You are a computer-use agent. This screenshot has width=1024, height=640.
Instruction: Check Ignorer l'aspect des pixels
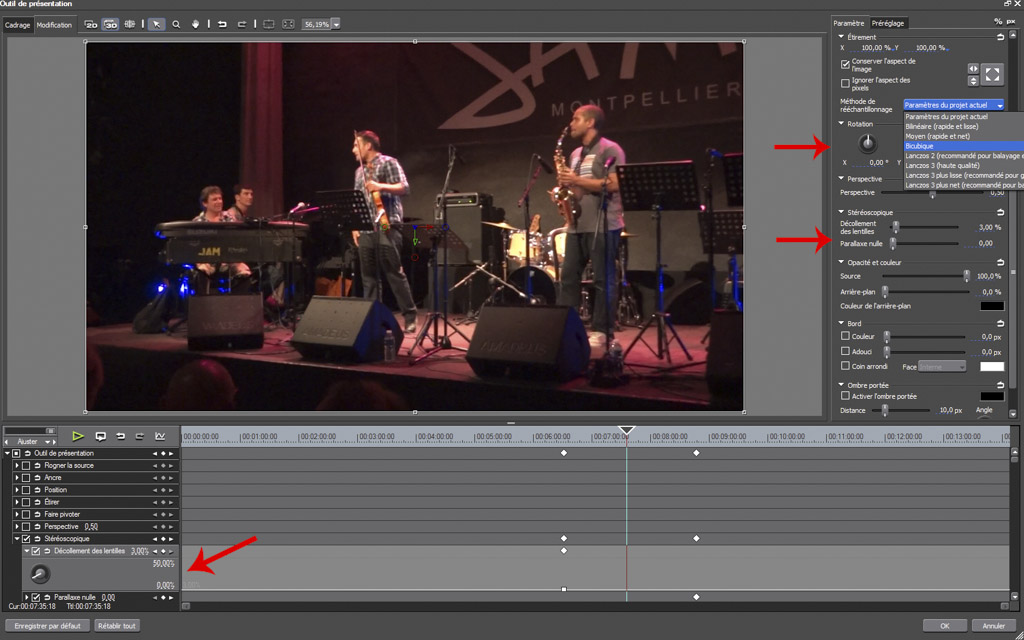(x=845, y=84)
